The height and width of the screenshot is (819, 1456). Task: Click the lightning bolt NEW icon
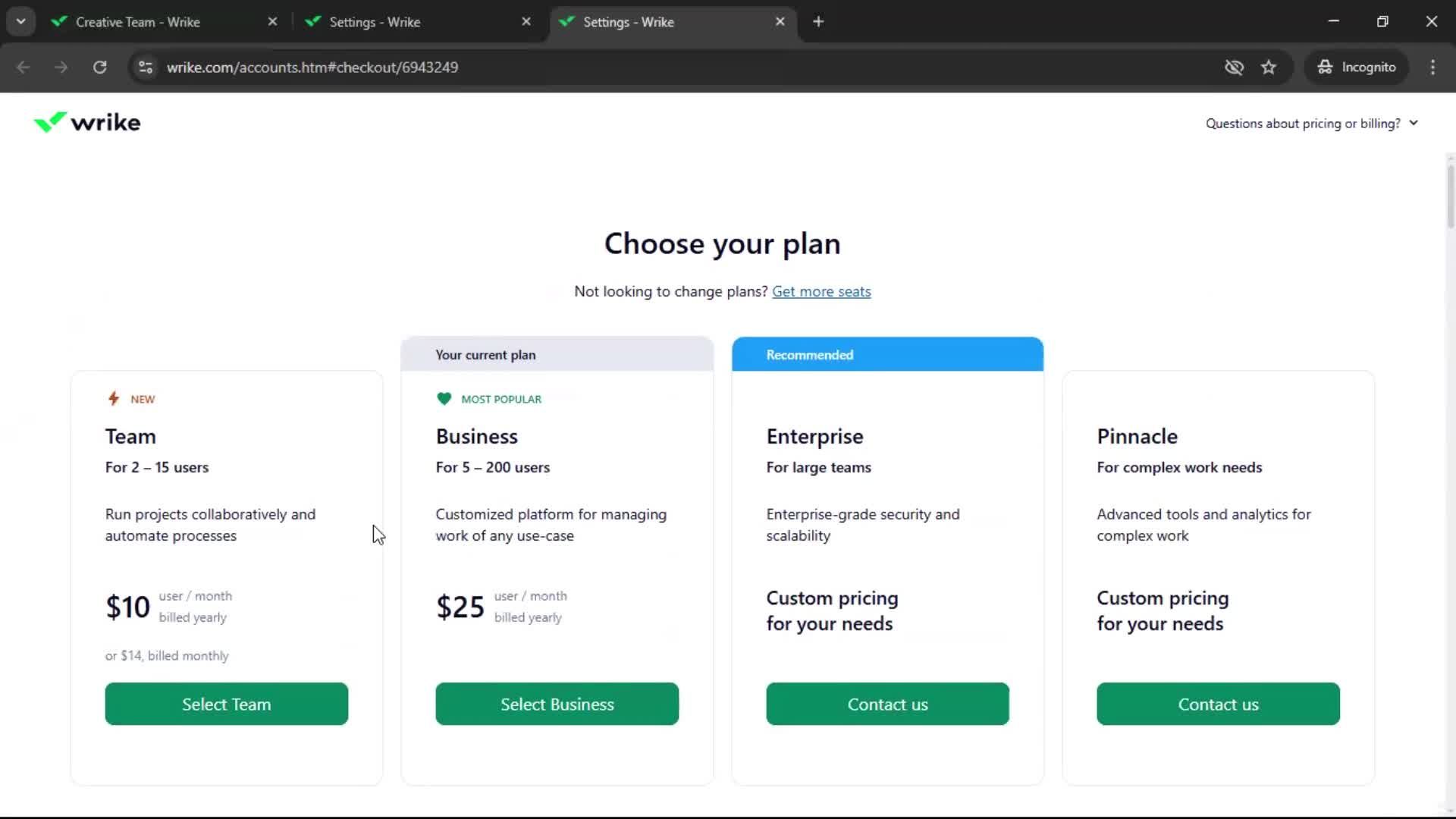pyautogui.click(x=114, y=399)
